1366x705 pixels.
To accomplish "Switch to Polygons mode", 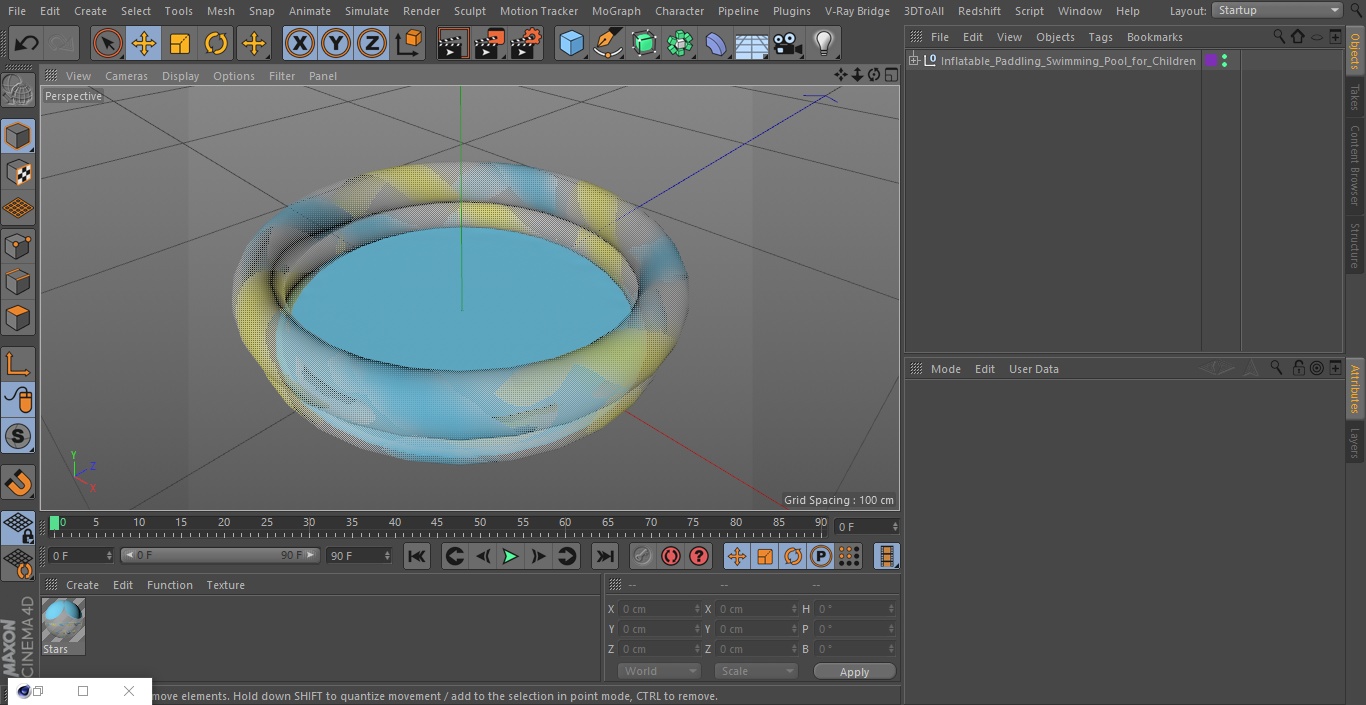I will tap(18, 318).
